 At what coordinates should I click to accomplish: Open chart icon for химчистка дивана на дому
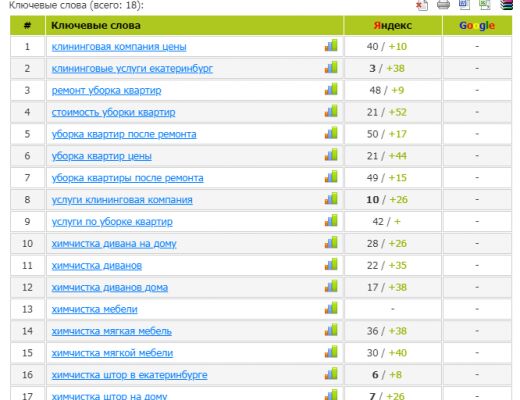tap(331, 242)
